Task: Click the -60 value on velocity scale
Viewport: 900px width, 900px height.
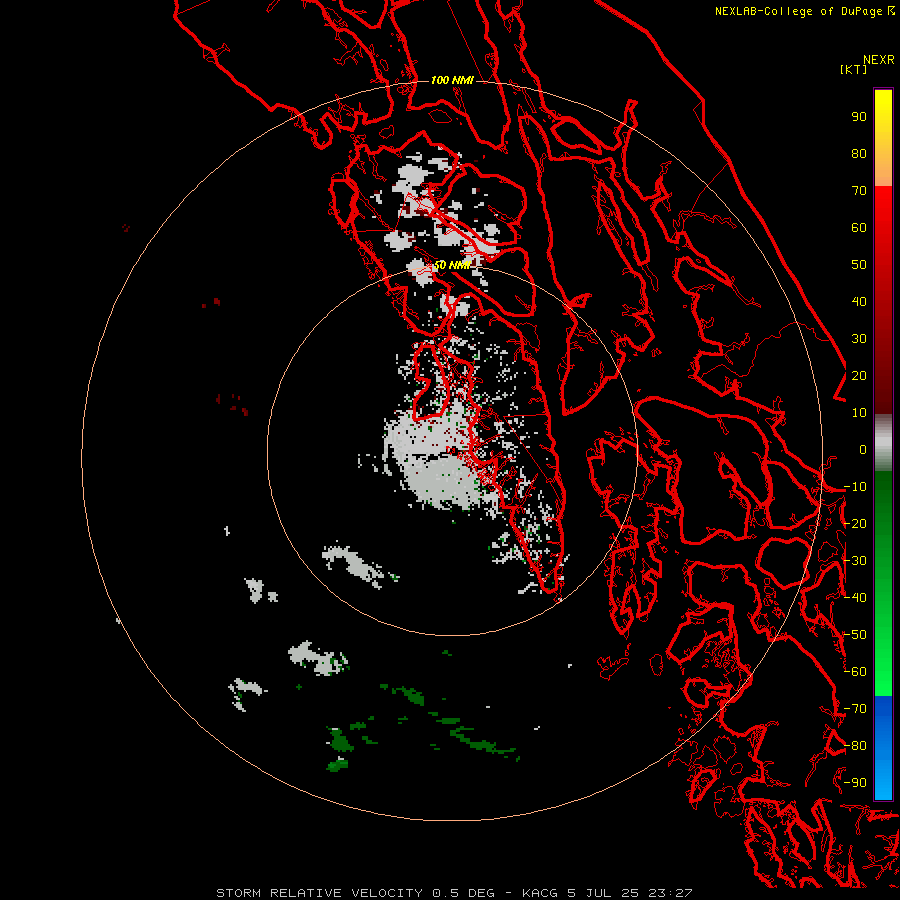Action: pos(855,672)
